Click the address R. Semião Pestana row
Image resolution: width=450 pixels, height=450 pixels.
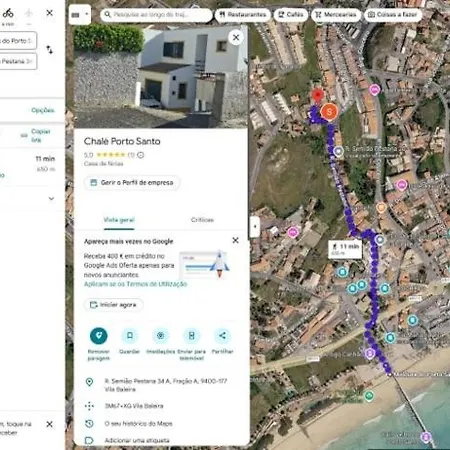161,385
